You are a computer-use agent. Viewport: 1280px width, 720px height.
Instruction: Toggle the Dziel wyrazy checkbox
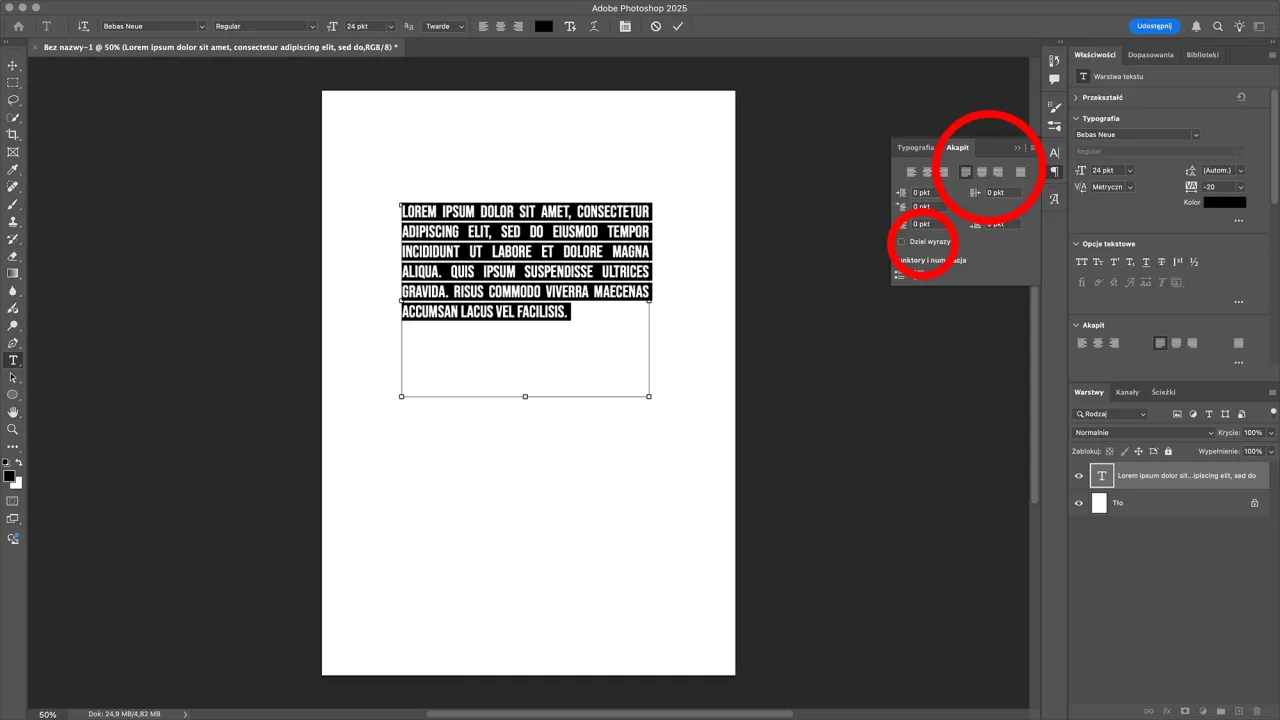(901, 241)
